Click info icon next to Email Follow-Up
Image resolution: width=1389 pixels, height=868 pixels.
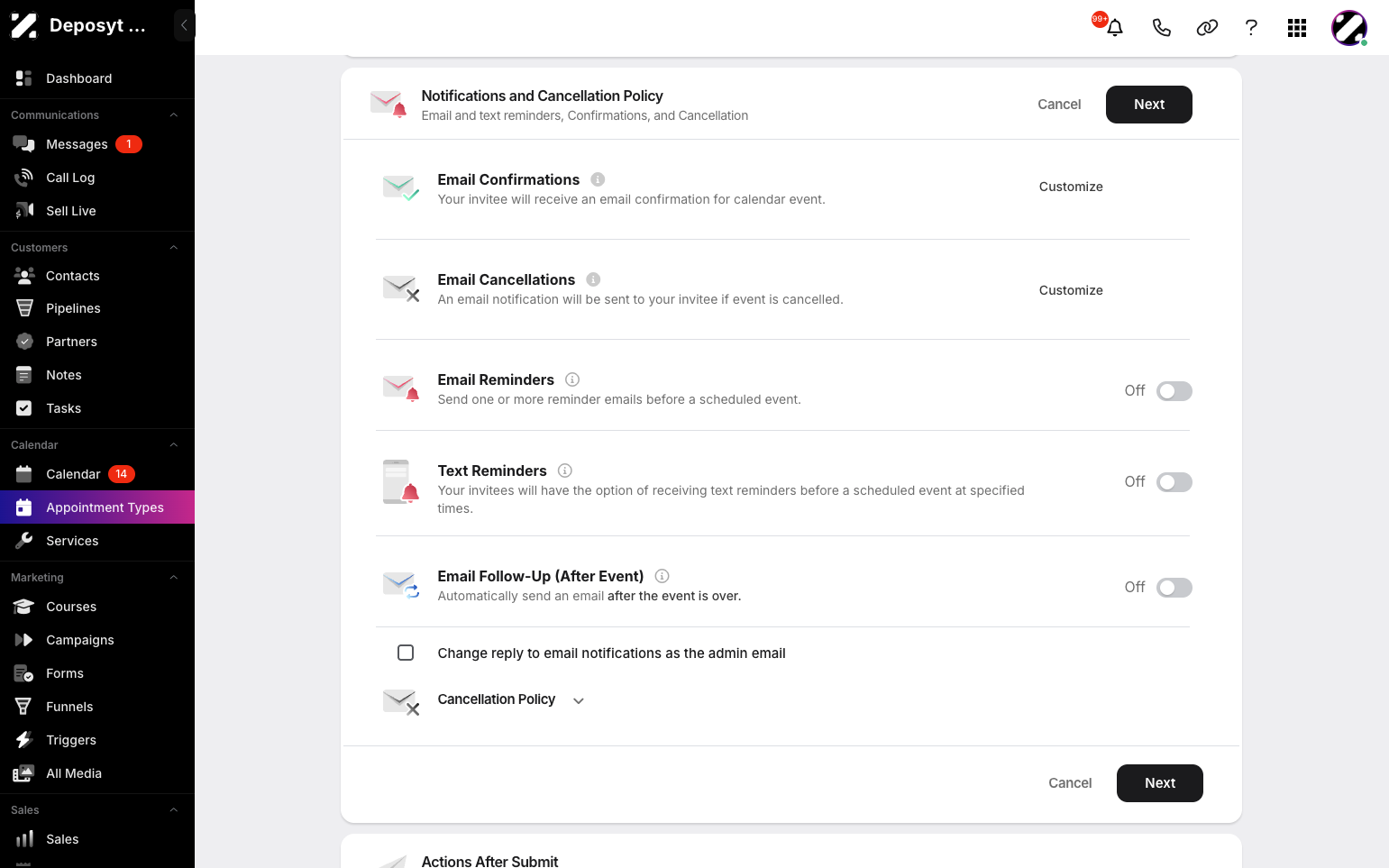(x=662, y=576)
